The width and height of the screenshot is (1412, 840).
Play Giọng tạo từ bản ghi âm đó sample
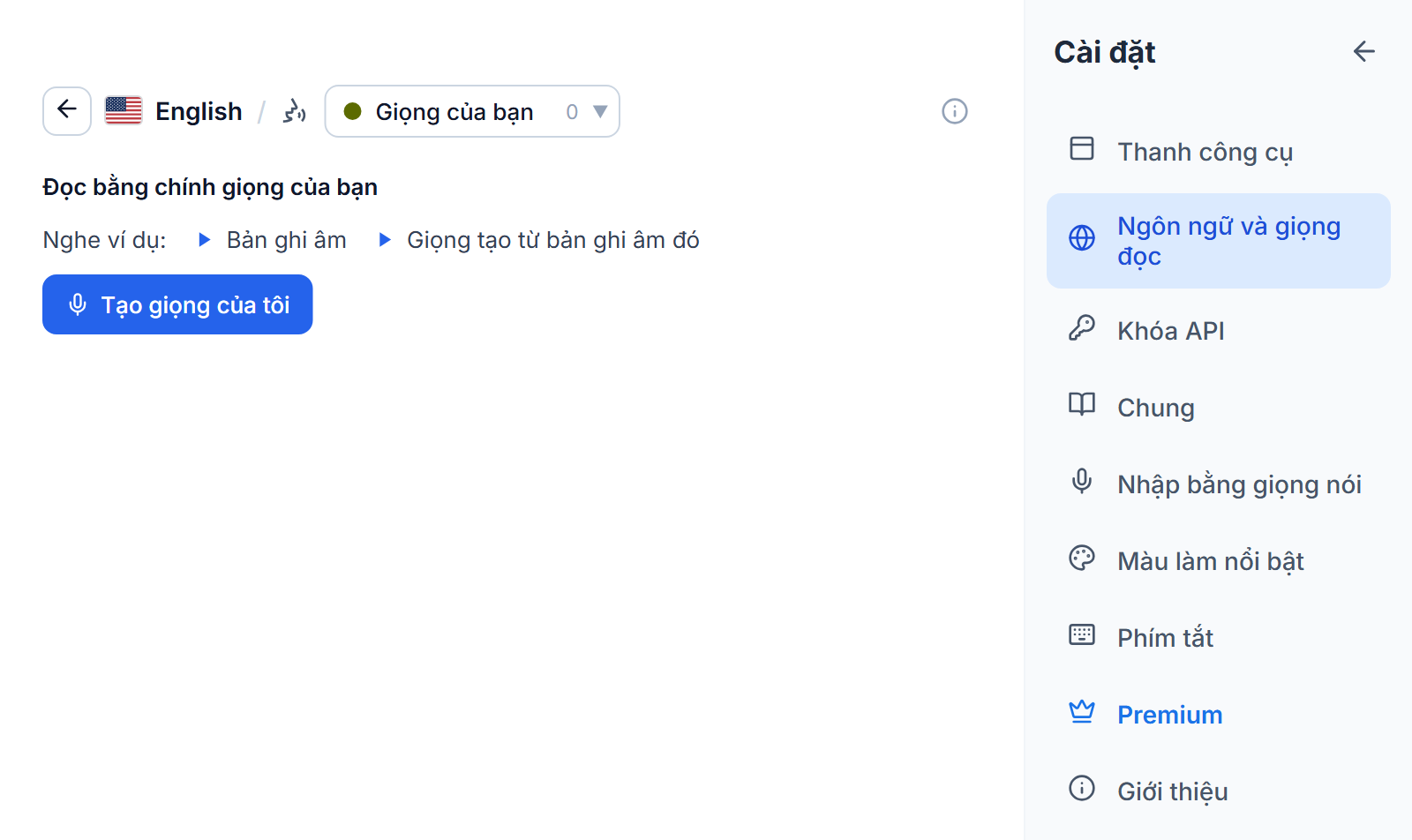click(539, 240)
